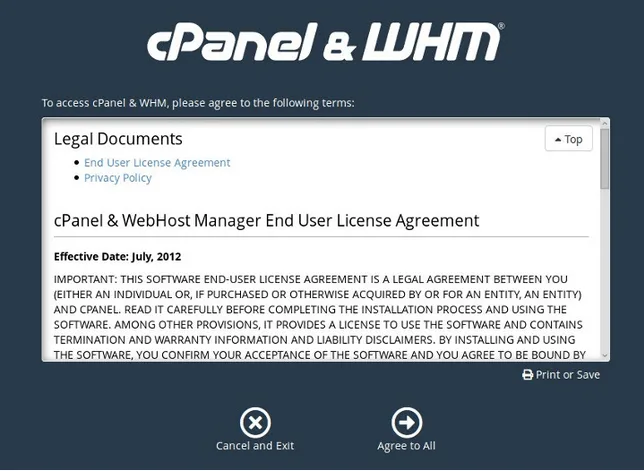Click the cPanel & WHM logo
The height and width of the screenshot is (471, 644).
pos(326,42)
